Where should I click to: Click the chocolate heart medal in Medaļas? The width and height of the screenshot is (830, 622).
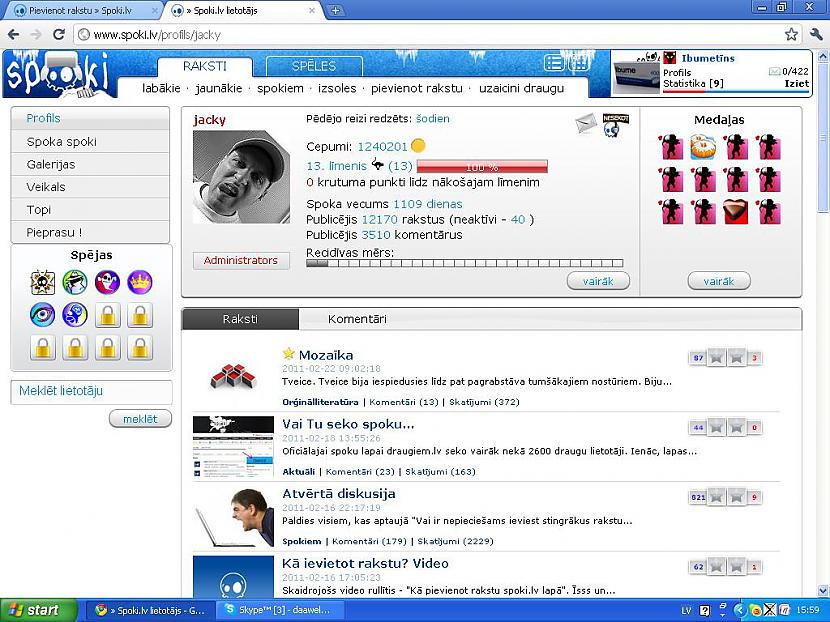(x=736, y=212)
